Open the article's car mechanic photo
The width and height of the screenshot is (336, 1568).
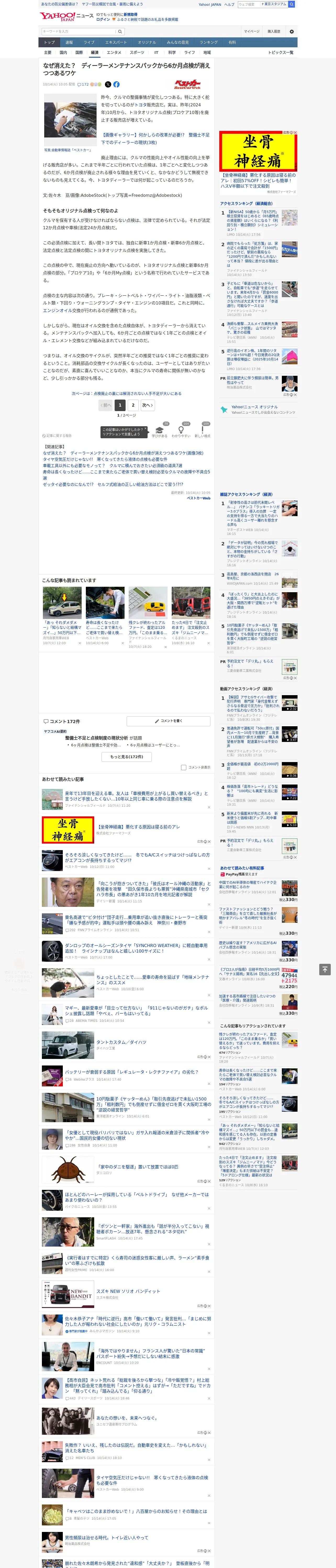[70, 119]
